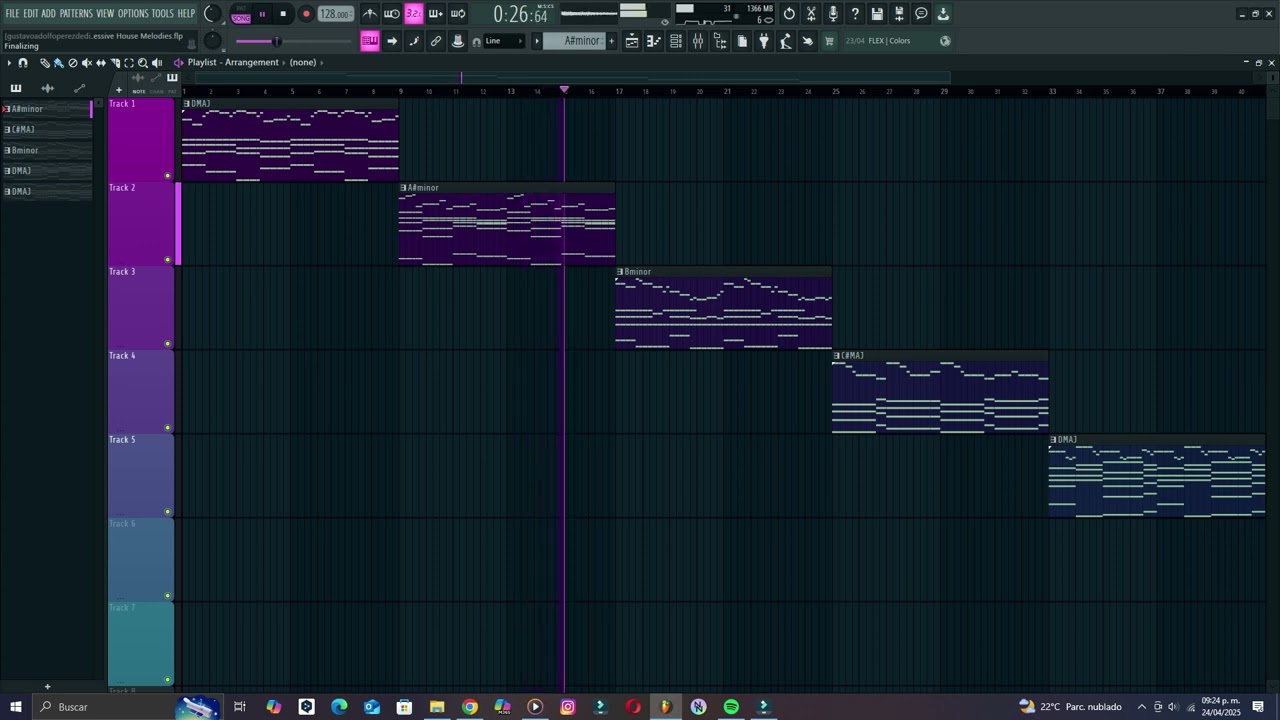Click the FLEX | Colors news panel
The image size is (1280, 720).
click(x=896, y=41)
